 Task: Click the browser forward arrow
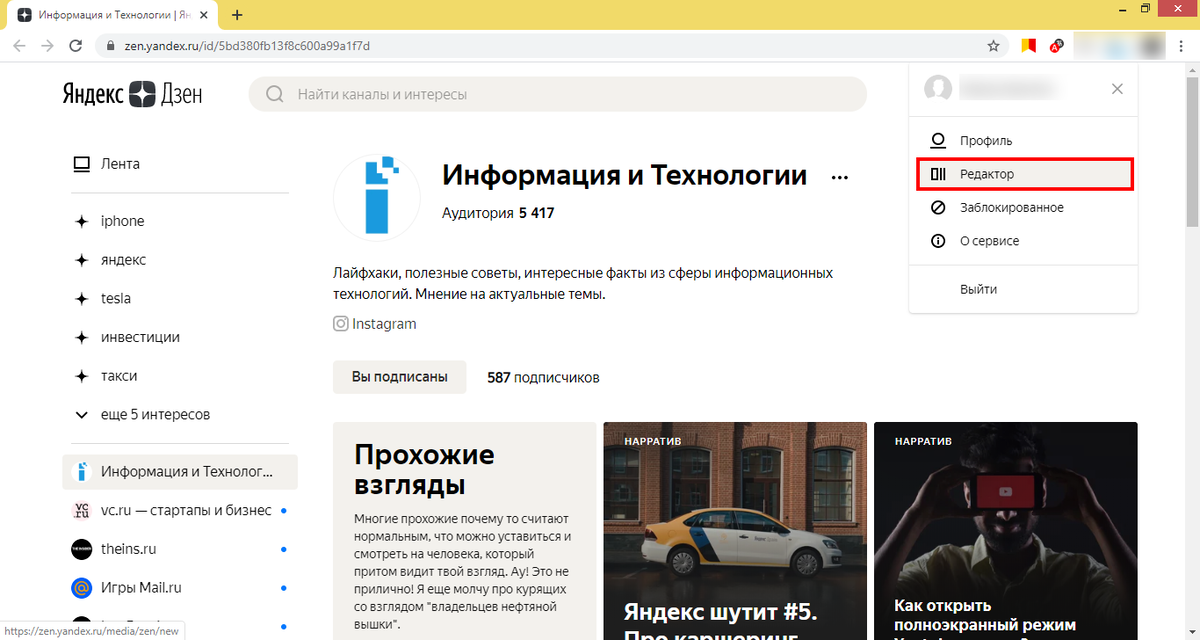coord(47,46)
